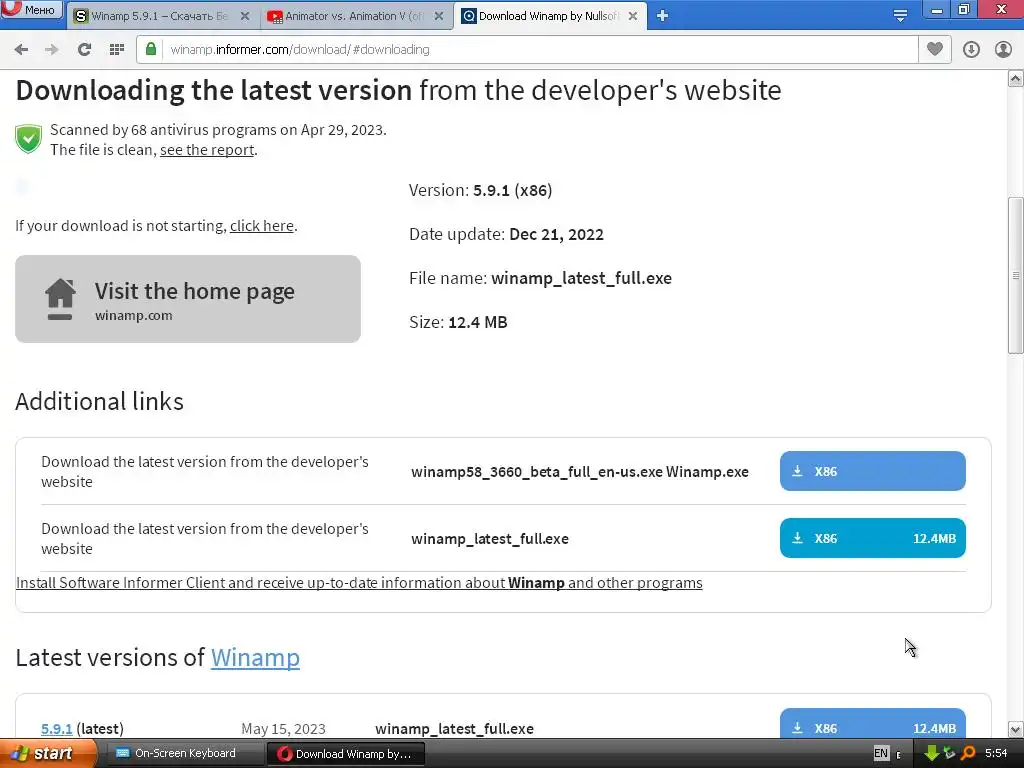Download winamp_latest_full.exe X86 12.4MB in Additional links
1024x768 pixels.
(872, 538)
